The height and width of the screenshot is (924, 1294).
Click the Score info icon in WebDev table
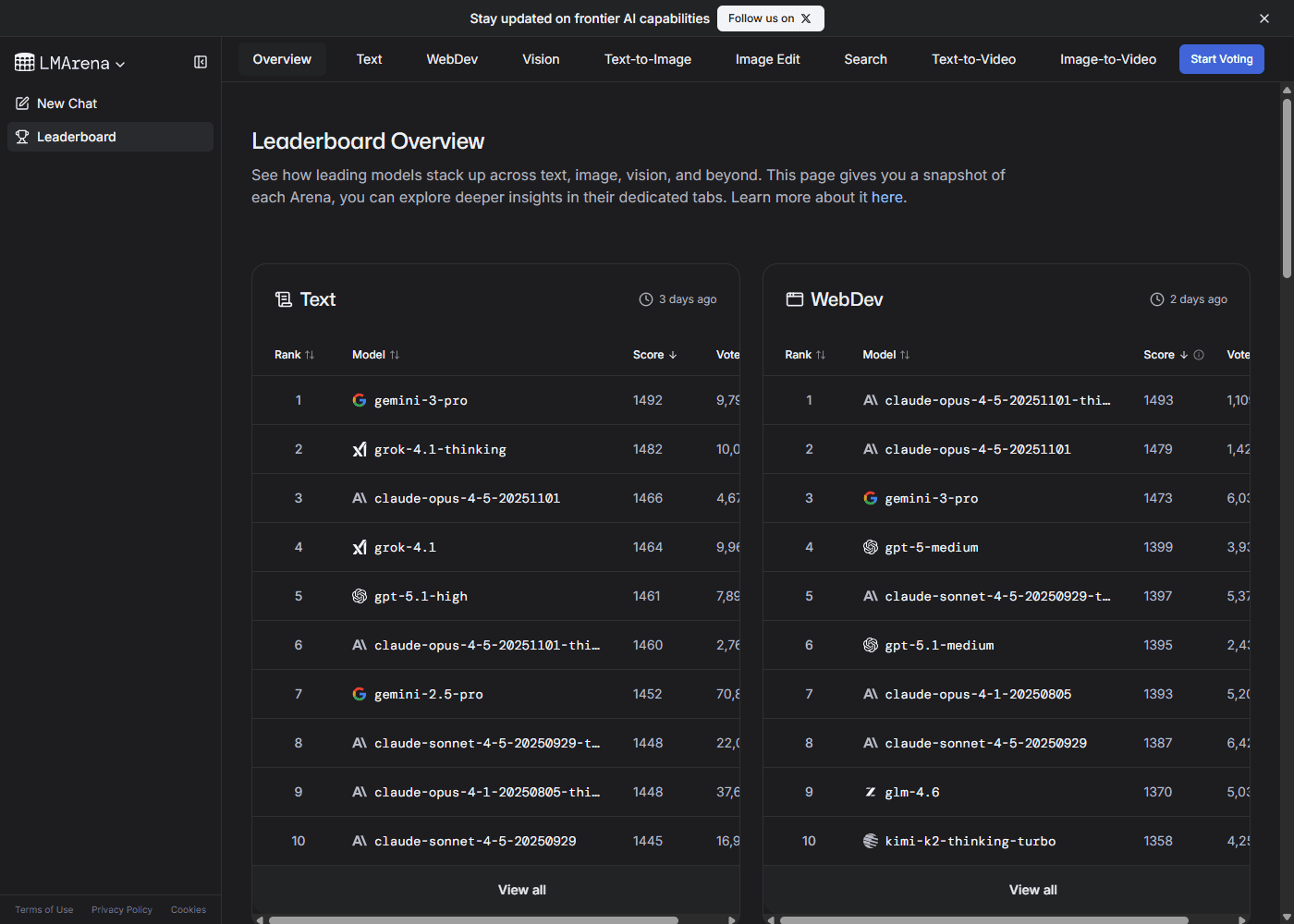[x=1199, y=355]
